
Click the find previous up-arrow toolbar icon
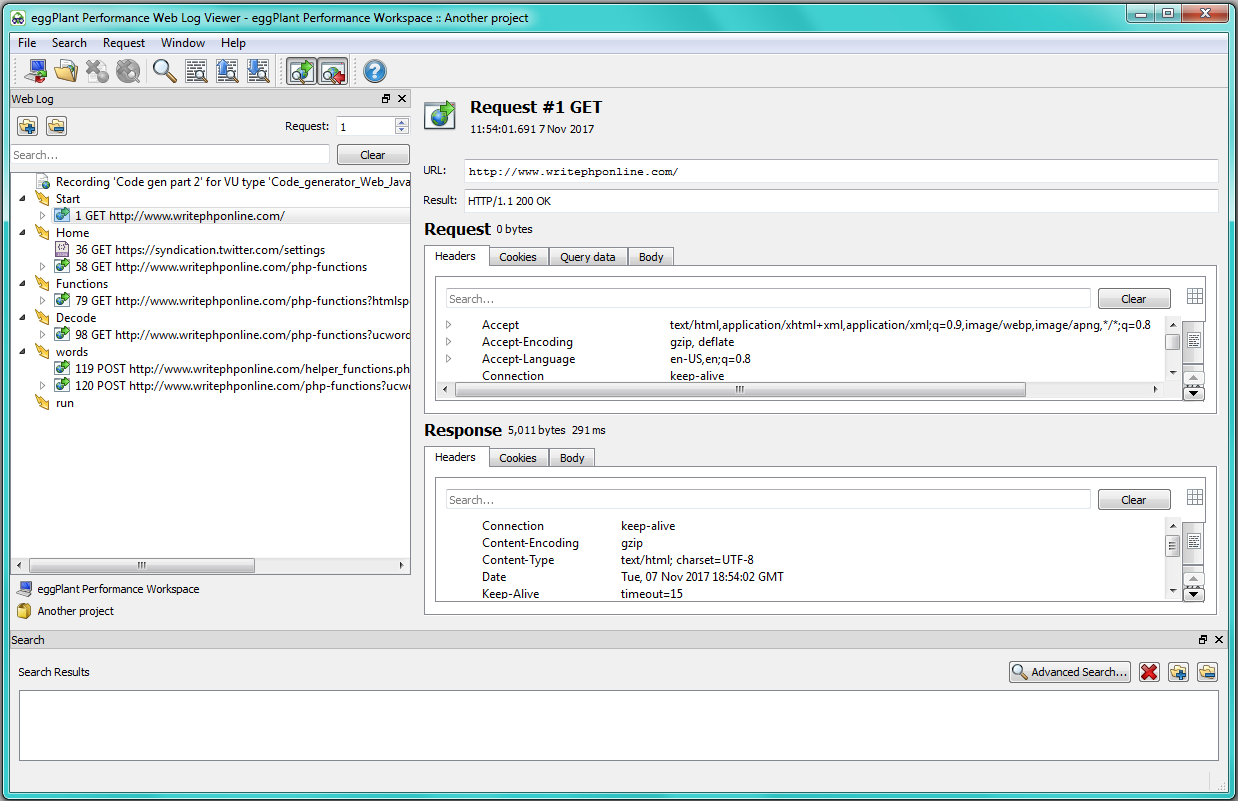click(x=227, y=71)
